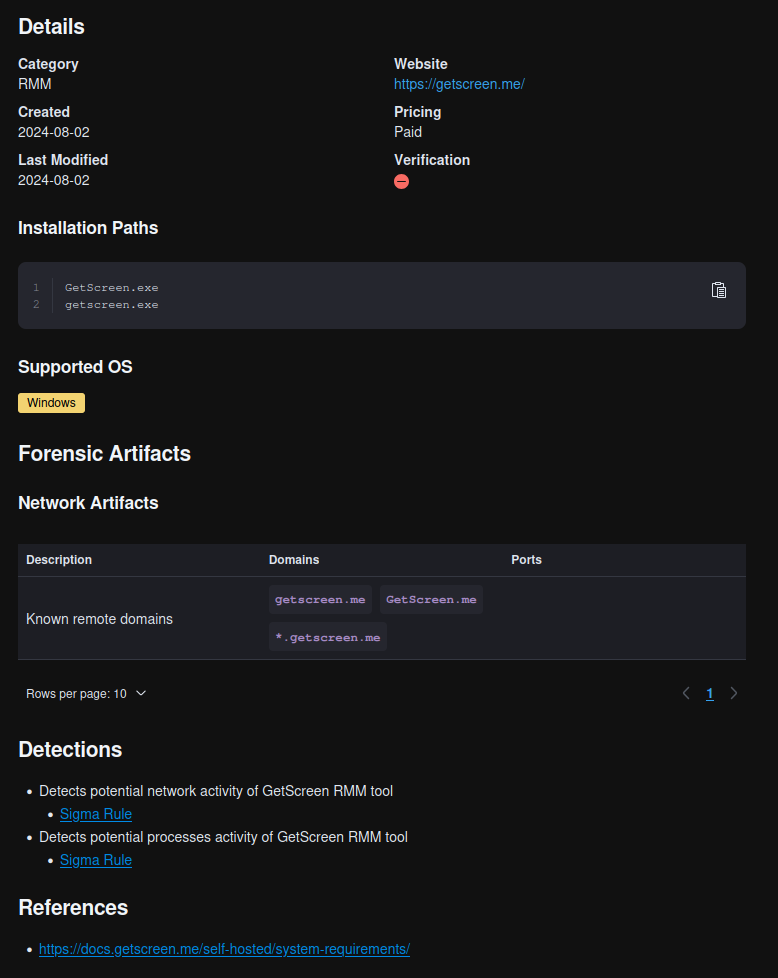Click the Verification label
This screenshot has height=978, width=778.
432,160
